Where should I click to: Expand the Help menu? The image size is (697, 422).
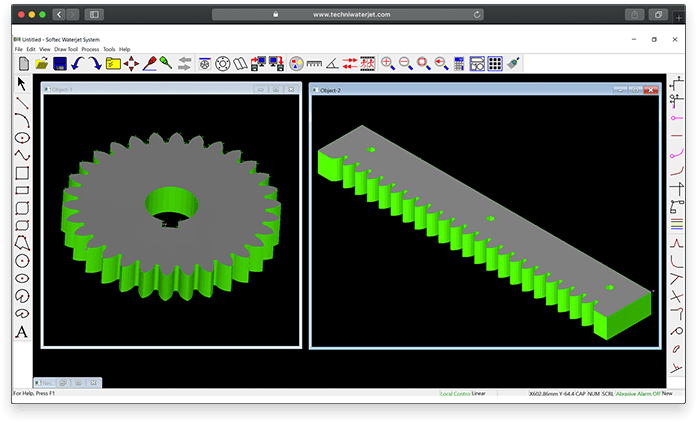point(125,49)
